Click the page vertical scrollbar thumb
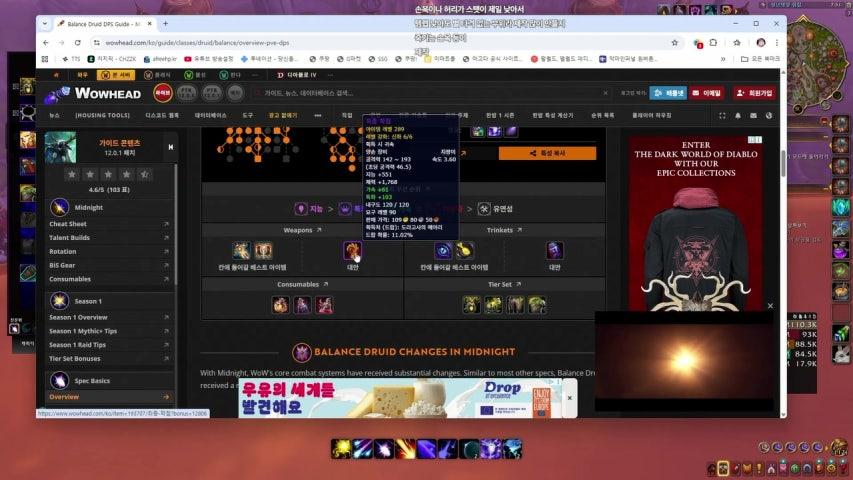The image size is (853, 480). point(784,163)
